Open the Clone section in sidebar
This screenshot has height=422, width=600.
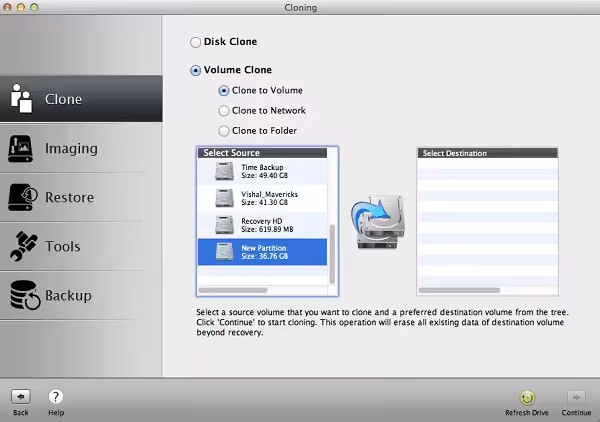click(x=81, y=99)
